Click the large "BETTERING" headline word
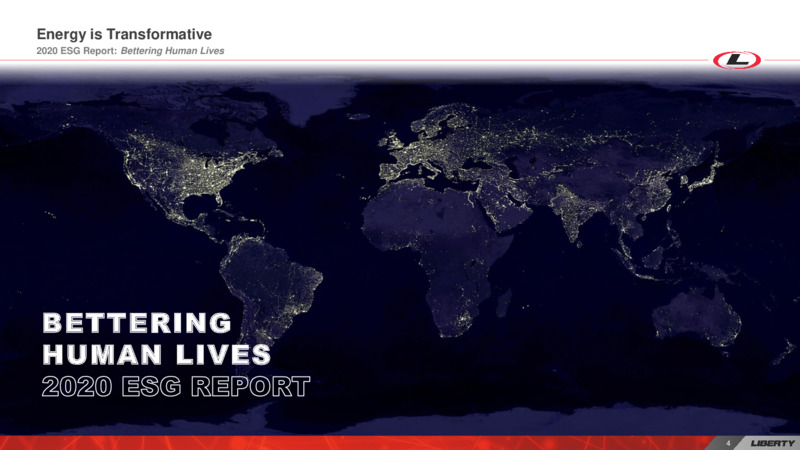The height and width of the screenshot is (450, 800). pyautogui.click(x=137, y=323)
